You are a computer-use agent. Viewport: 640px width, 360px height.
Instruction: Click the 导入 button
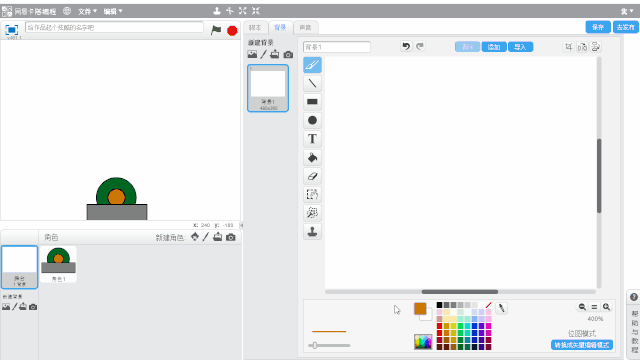tap(520, 47)
